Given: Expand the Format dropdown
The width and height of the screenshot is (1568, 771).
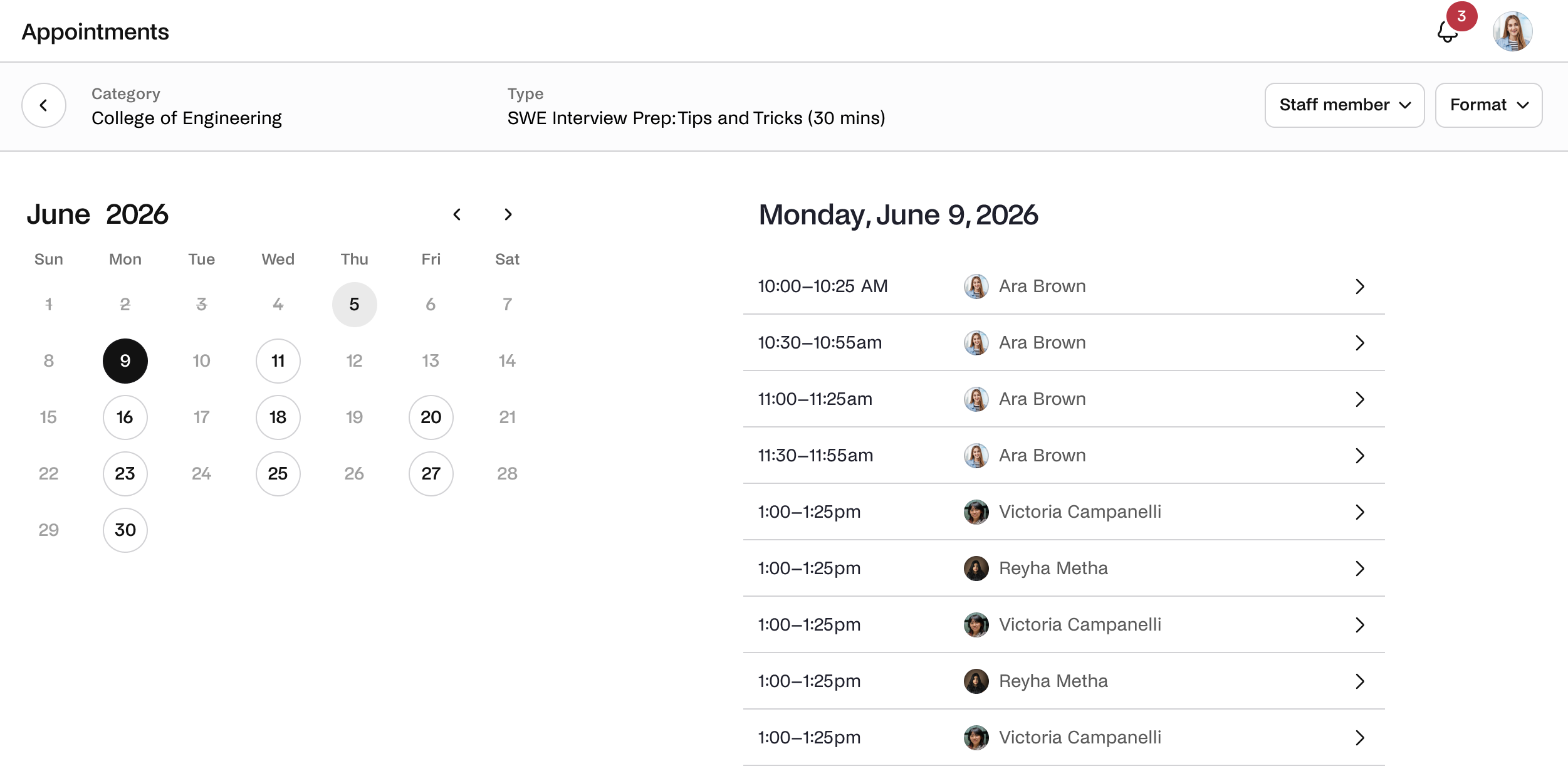Looking at the screenshot, I should coord(1488,105).
